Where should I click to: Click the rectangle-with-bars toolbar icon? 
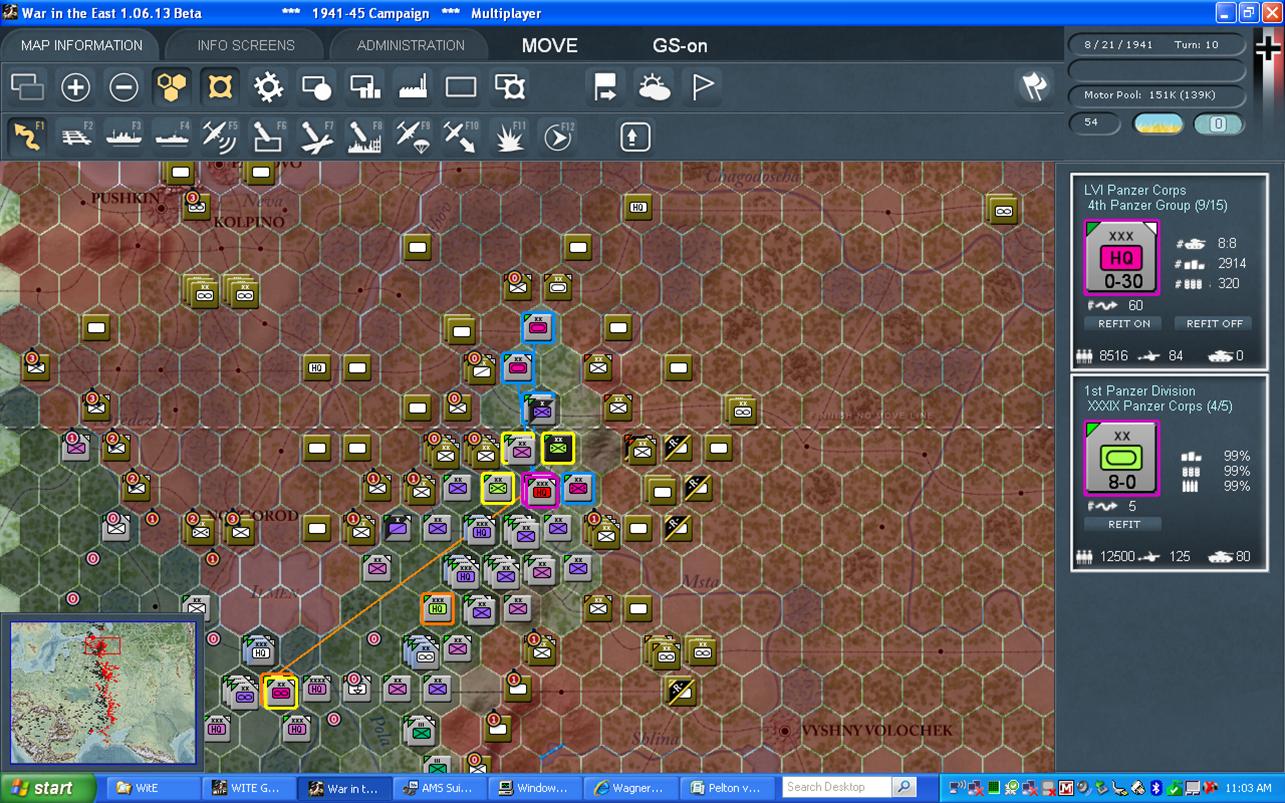pyautogui.click(x=365, y=88)
